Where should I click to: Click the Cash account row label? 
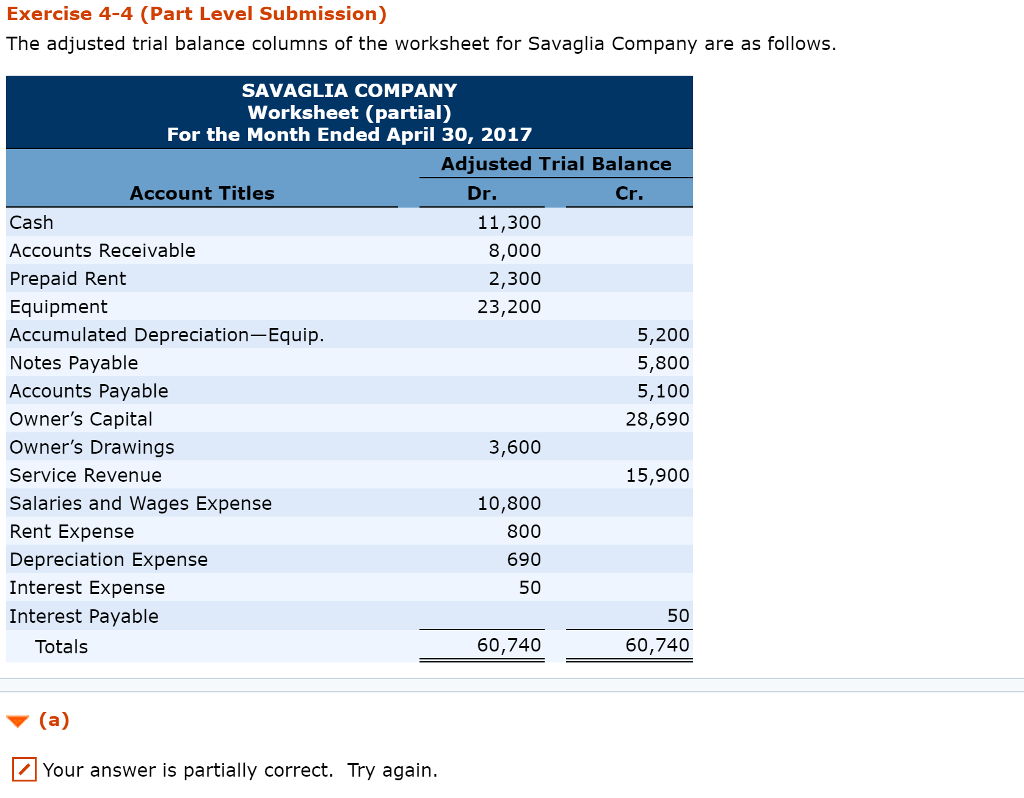(32, 222)
